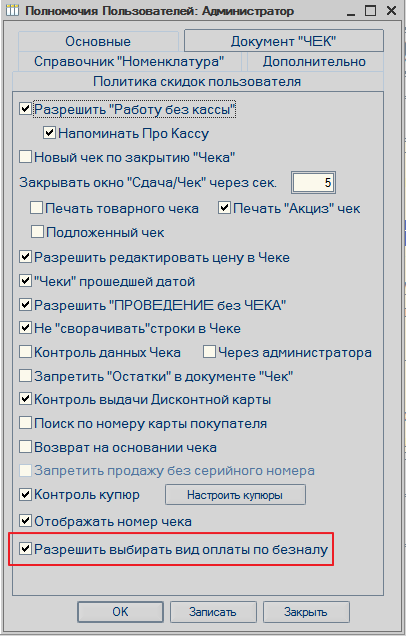The height and width of the screenshot is (636, 406).
Task: Check the Подложенный чек option
Action: tap(37, 232)
